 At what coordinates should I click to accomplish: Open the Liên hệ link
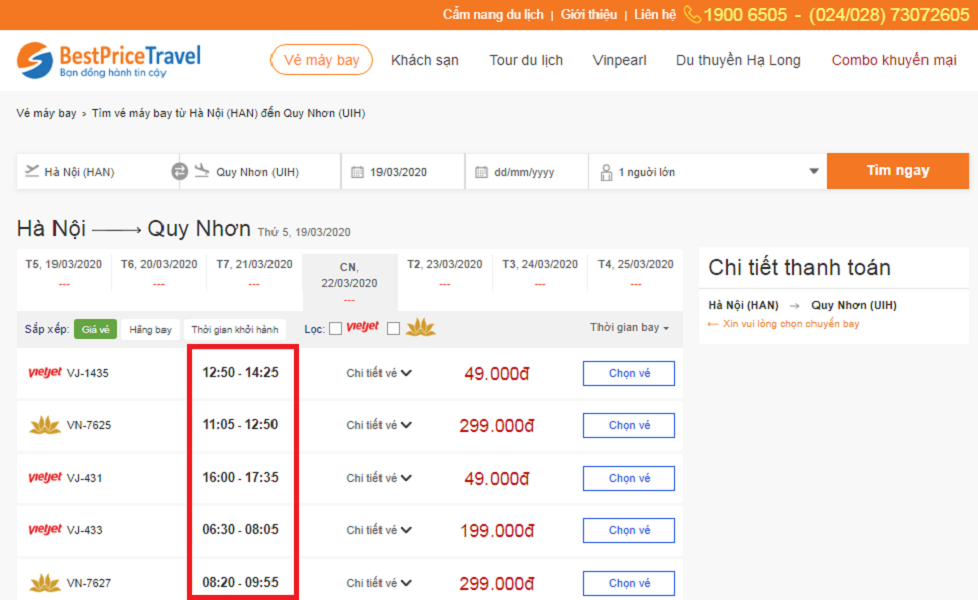(654, 14)
